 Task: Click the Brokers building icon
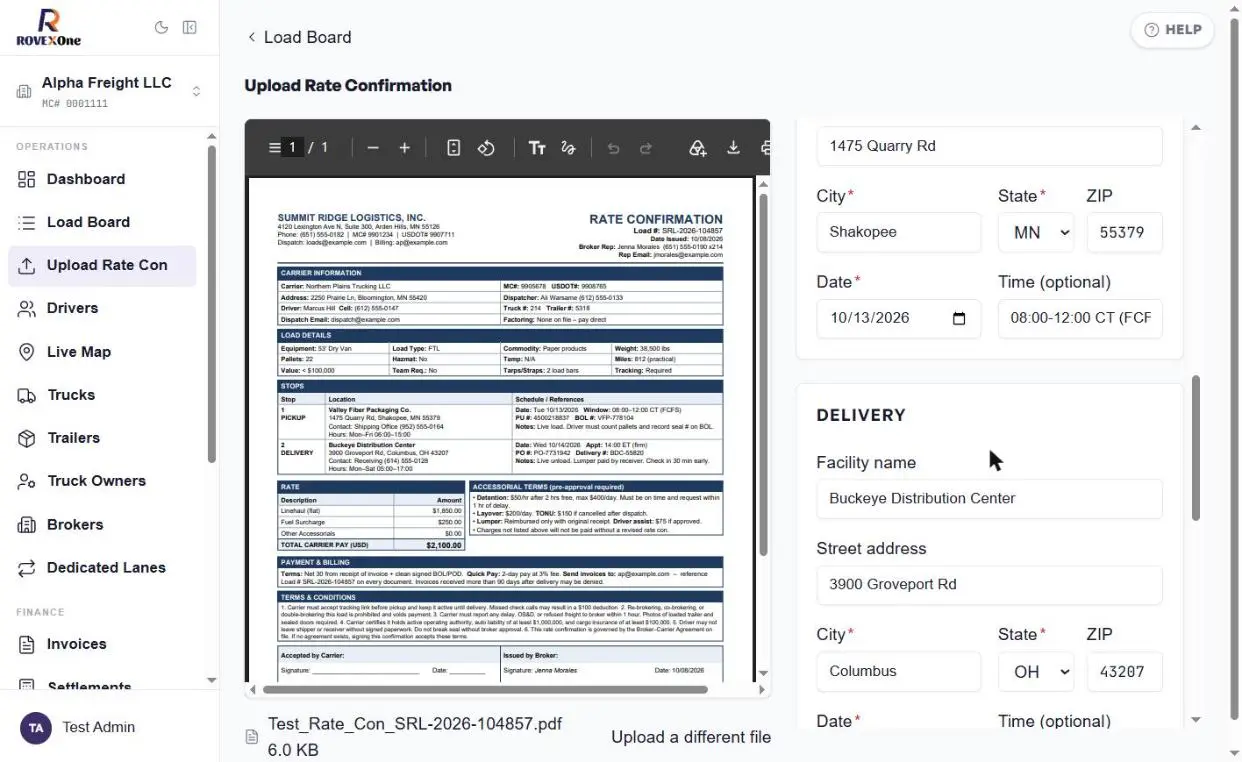click(x=27, y=524)
